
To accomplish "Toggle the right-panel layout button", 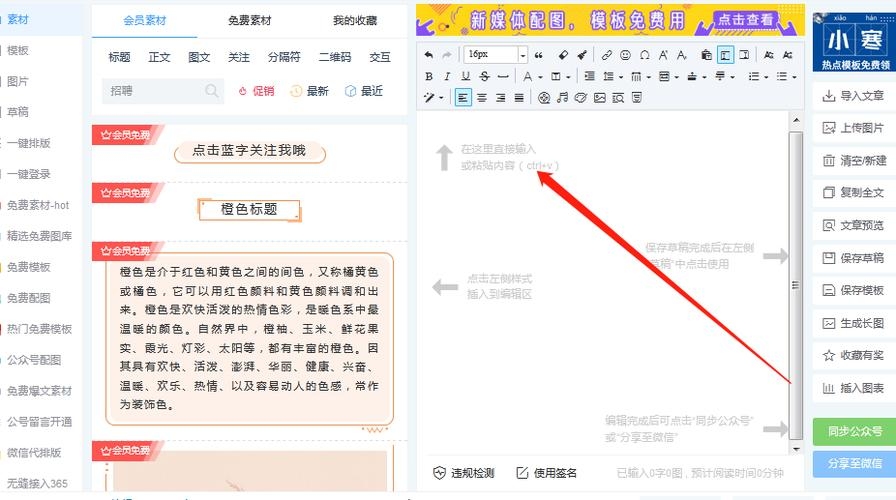I will pyautogui.click(x=744, y=55).
